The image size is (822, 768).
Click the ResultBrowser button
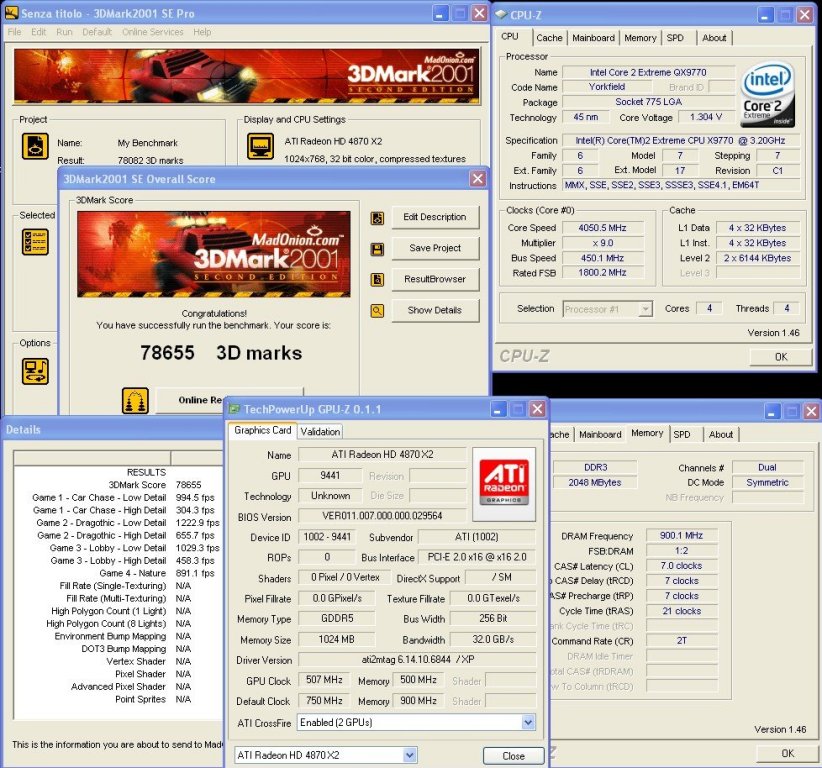click(435, 279)
